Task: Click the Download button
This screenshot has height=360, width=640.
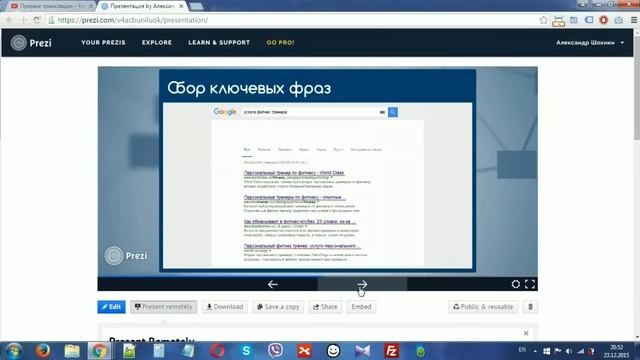Action: point(224,307)
